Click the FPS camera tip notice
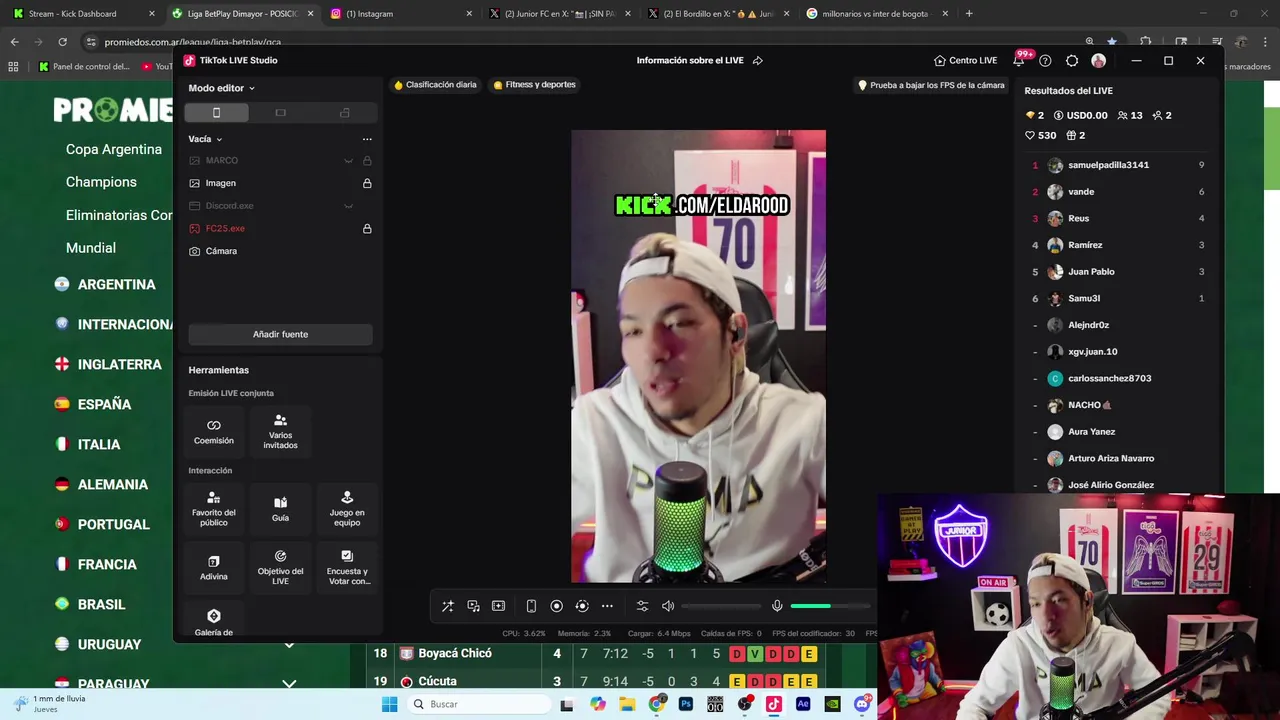 931,86
